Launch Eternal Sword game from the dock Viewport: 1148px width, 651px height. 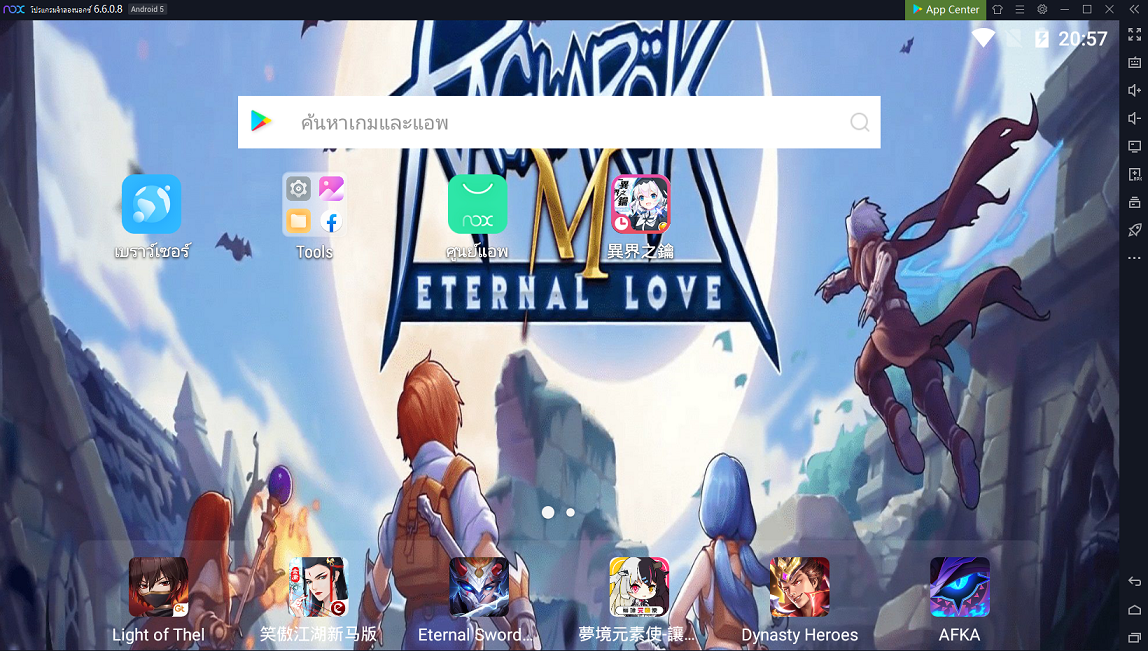pos(478,587)
